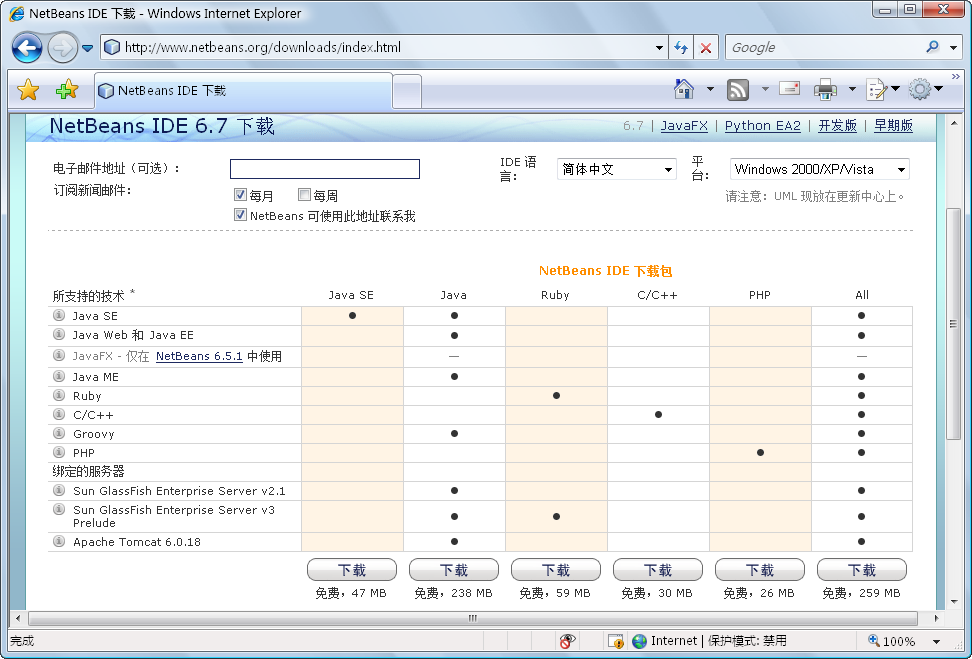
Task: Uncheck the 每月 newsletter checkbox
Action: pos(240,196)
